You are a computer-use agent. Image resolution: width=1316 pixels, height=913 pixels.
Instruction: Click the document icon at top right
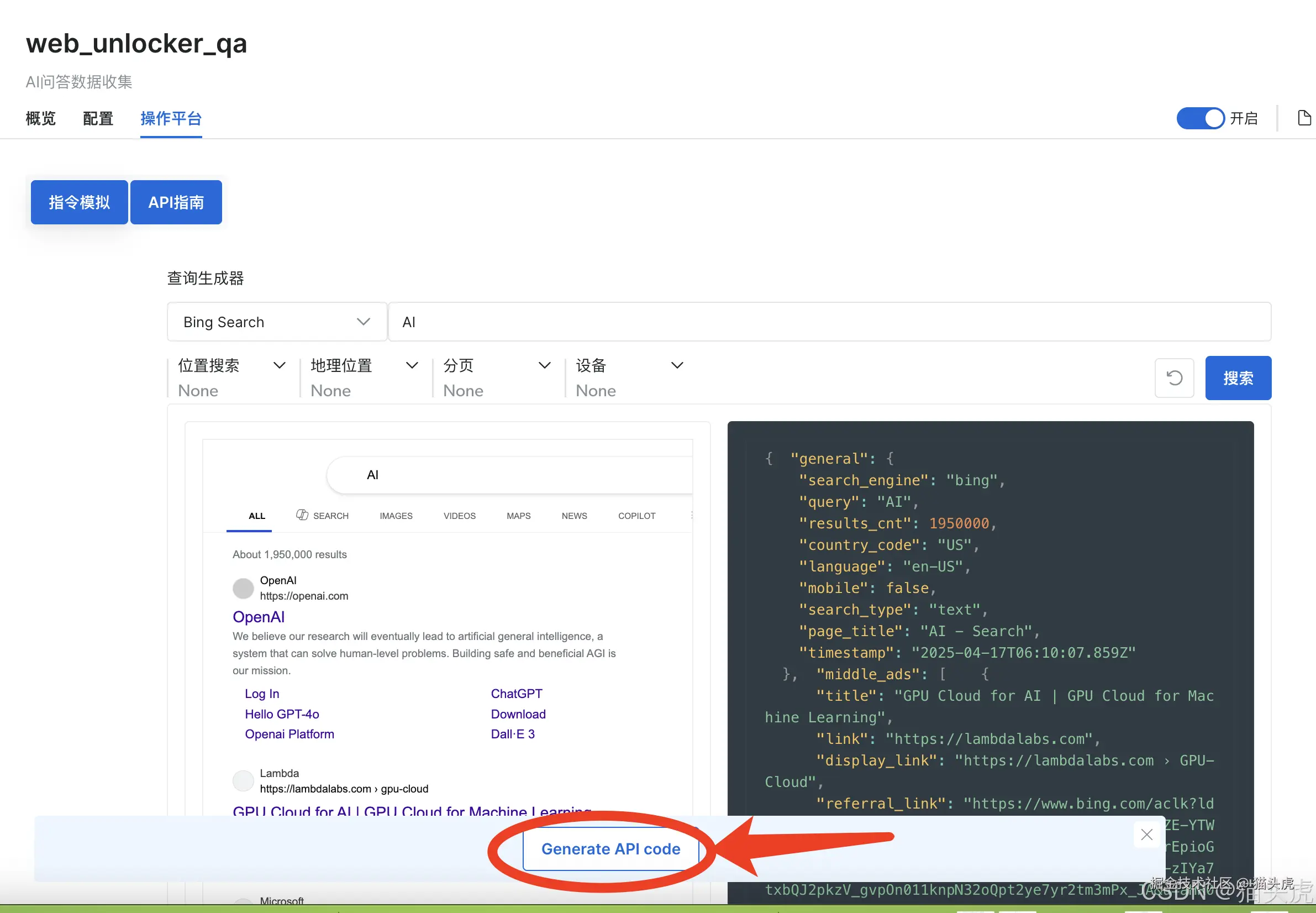(1303, 118)
